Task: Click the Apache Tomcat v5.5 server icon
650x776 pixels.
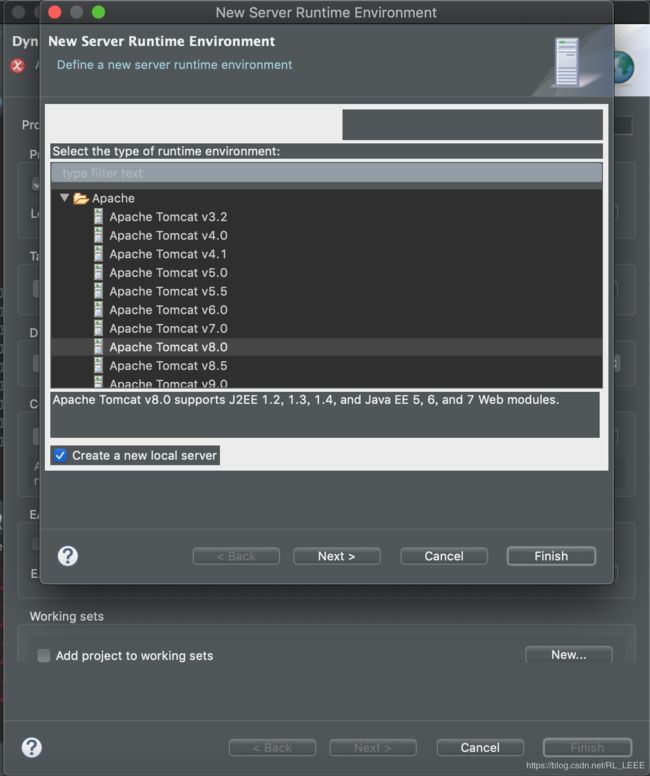Action: click(99, 291)
